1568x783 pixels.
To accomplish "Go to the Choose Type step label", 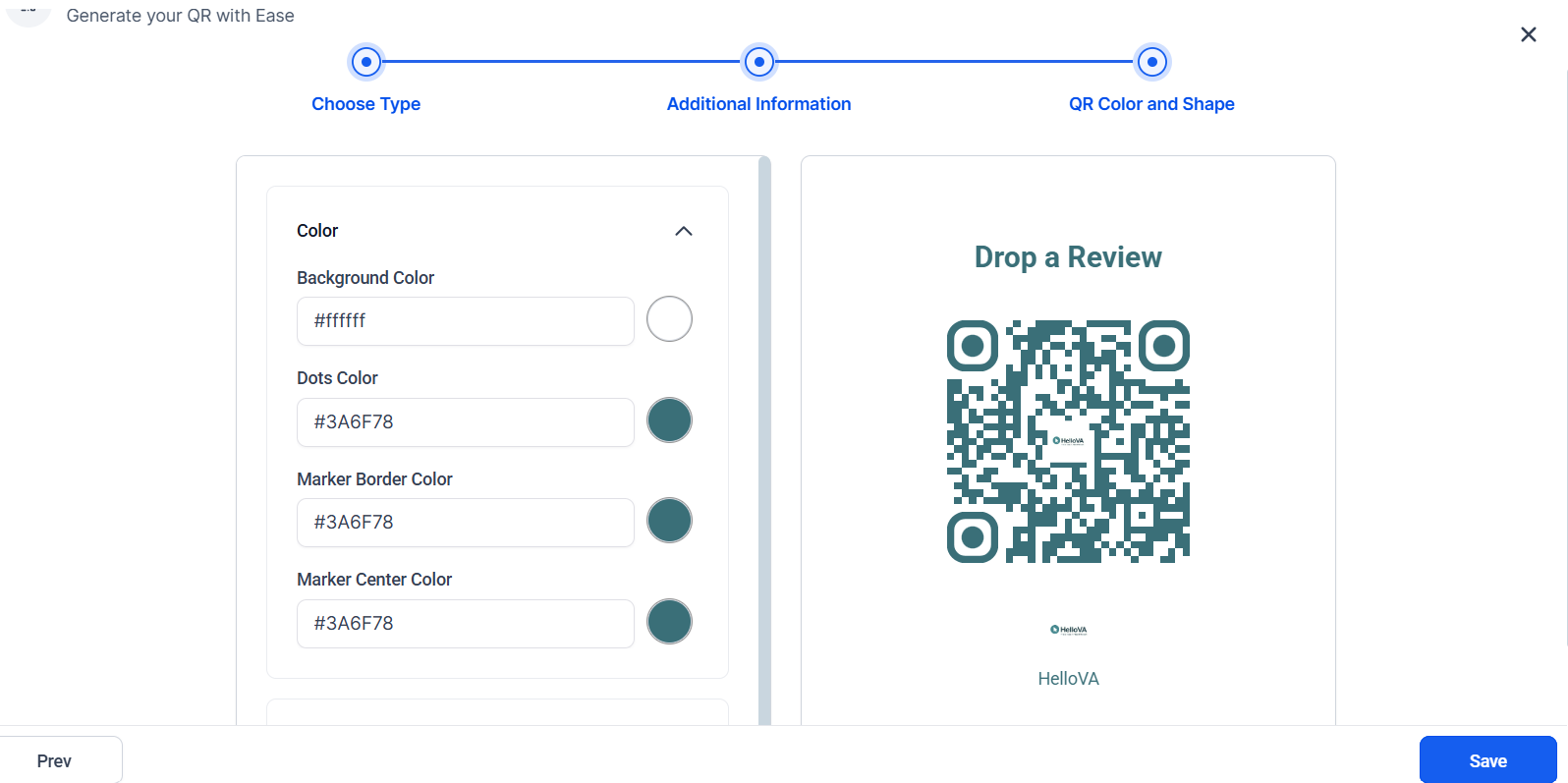I will (x=366, y=104).
